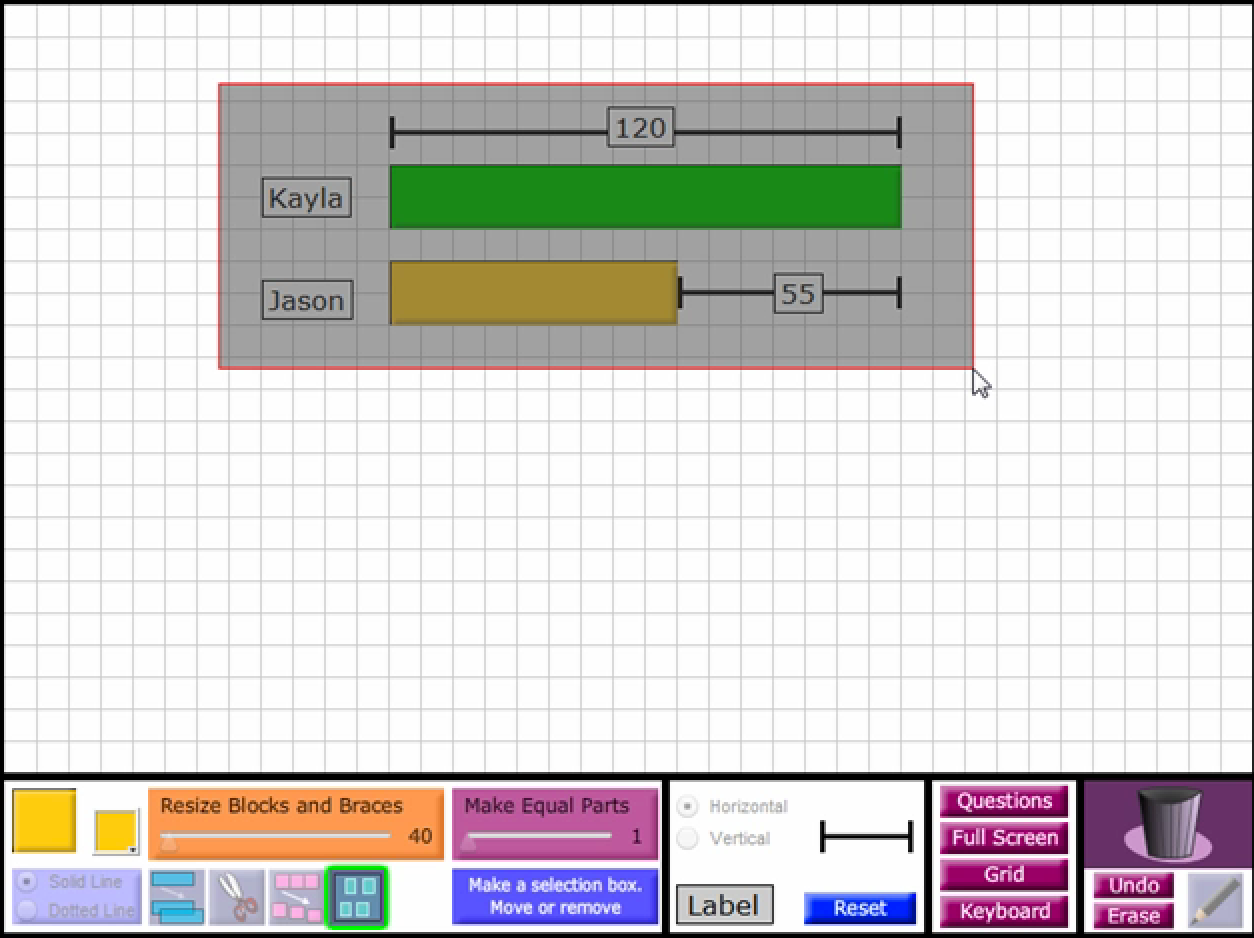Click the blue Reset button
Image resolution: width=1254 pixels, height=938 pixels.
pyautogui.click(x=860, y=908)
